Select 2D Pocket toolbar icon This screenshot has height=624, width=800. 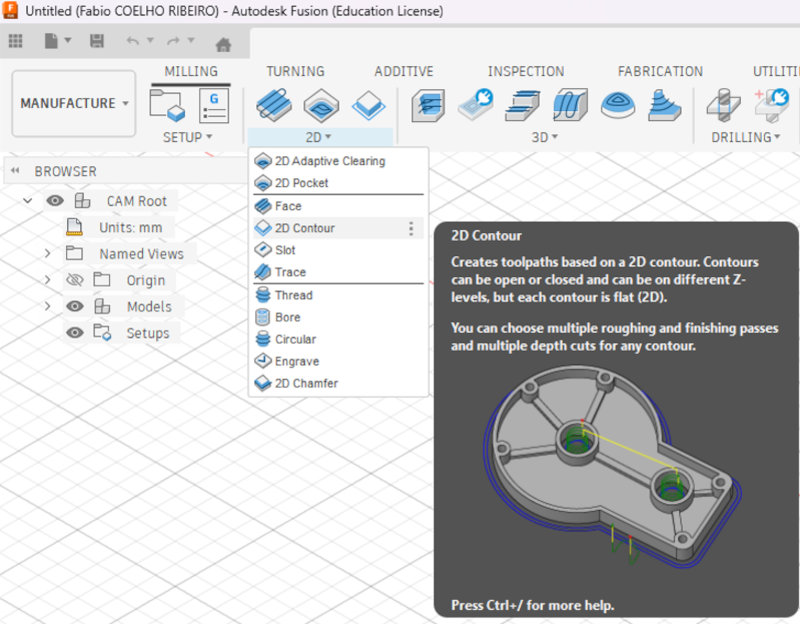click(321, 105)
